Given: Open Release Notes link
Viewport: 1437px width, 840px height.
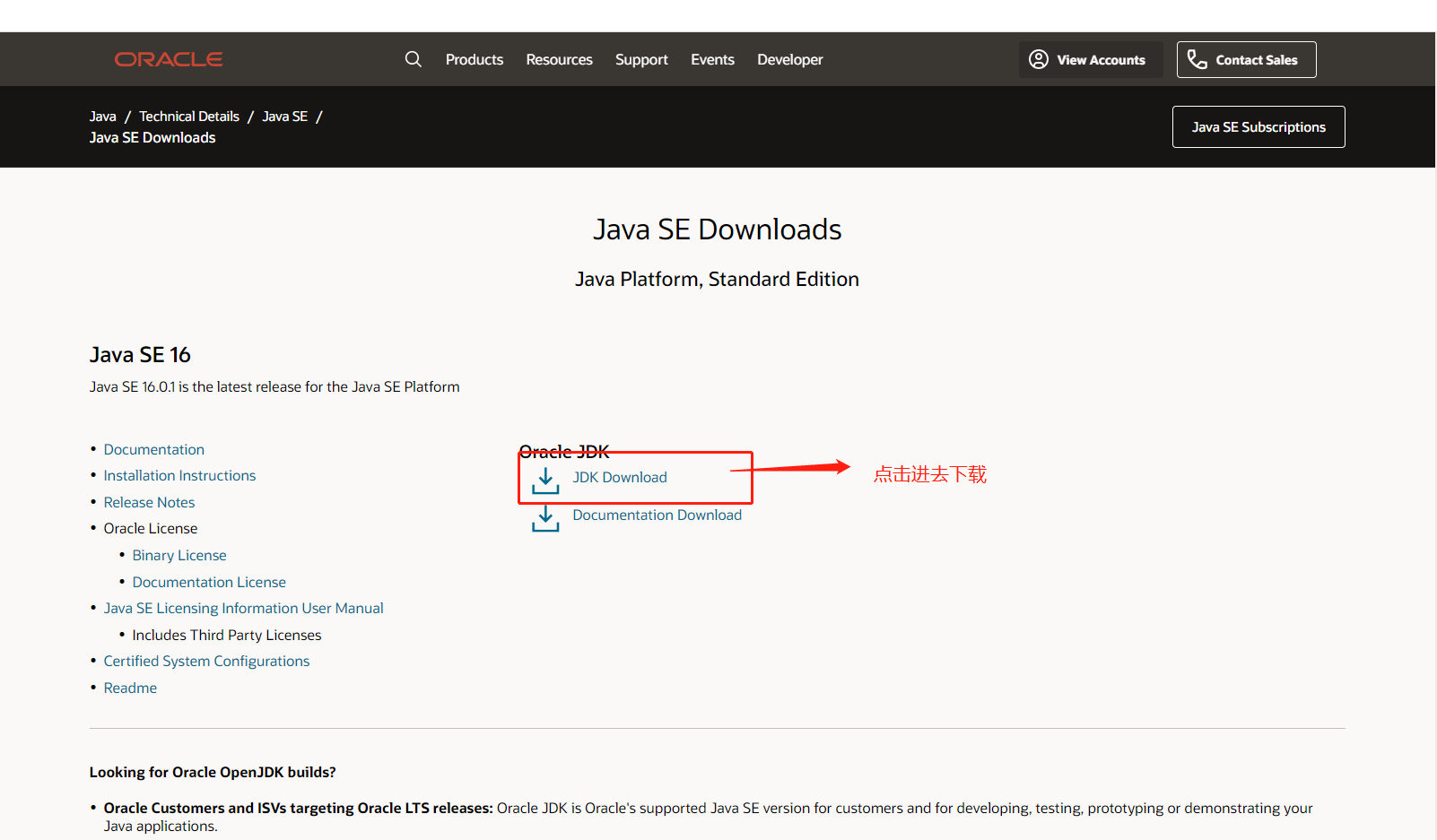Looking at the screenshot, I should [149, 502].
